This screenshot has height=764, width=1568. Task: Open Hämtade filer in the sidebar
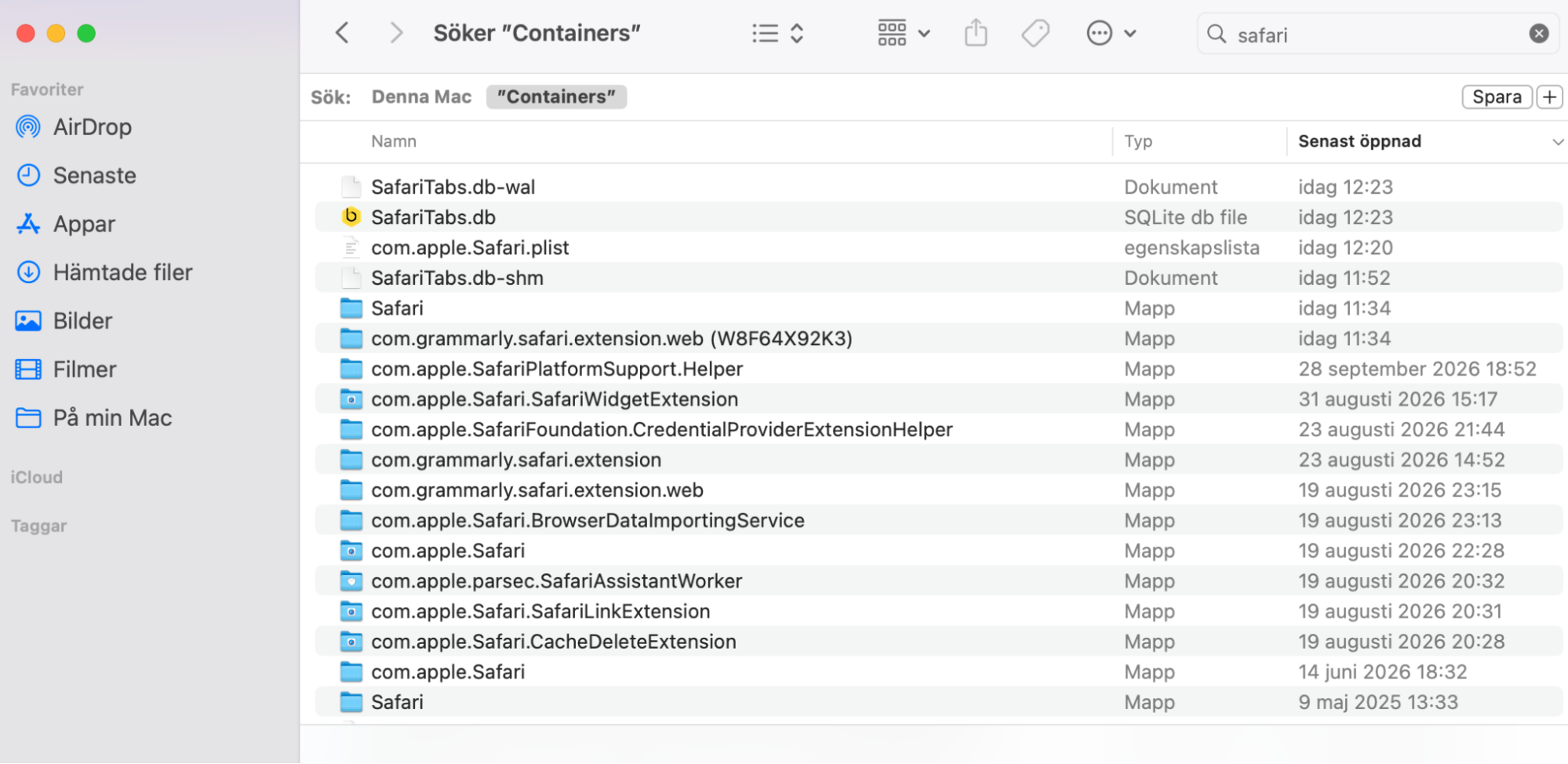tap(122, 273)
